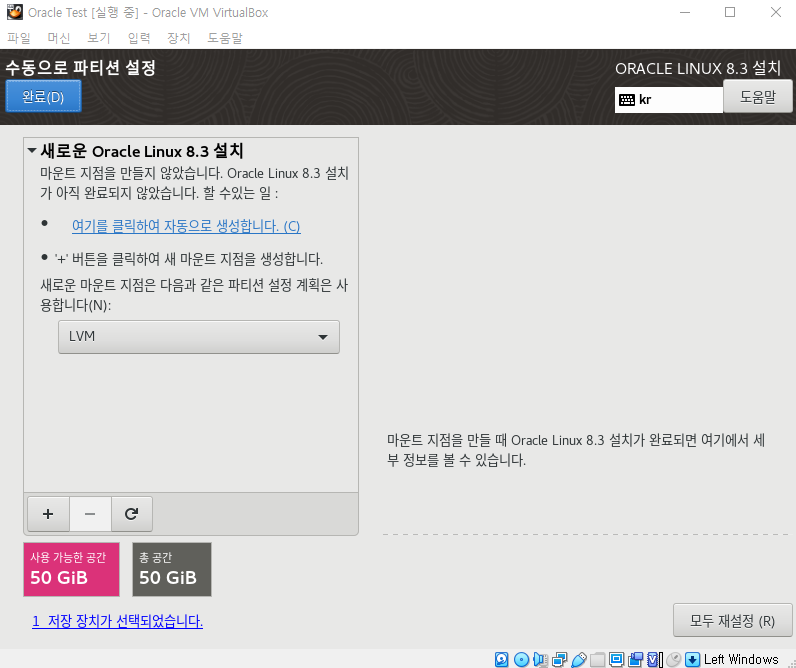Click the host key arrow icon
The image size is (796, 668).
692,659
